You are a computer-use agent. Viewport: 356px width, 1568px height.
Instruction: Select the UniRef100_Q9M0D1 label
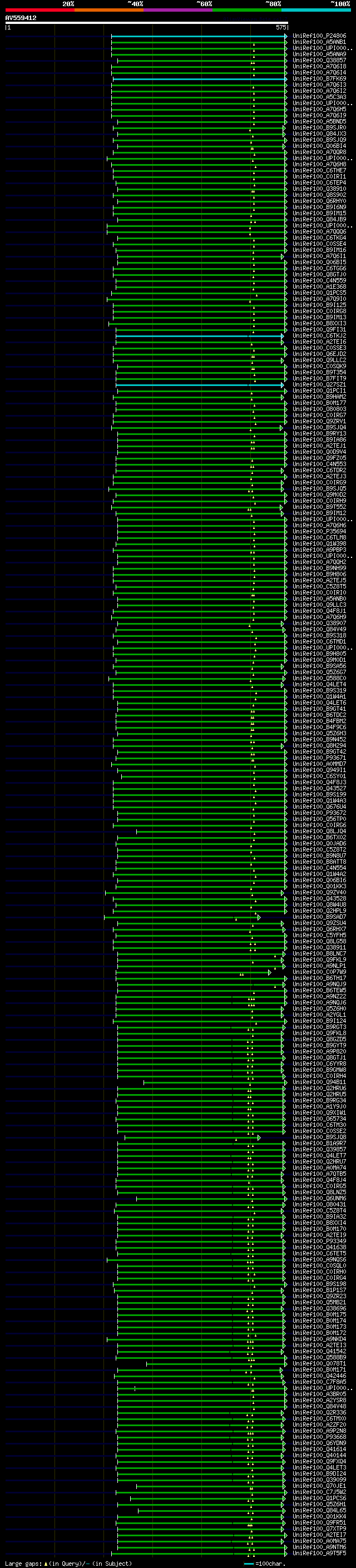click(x=319, y=660)
